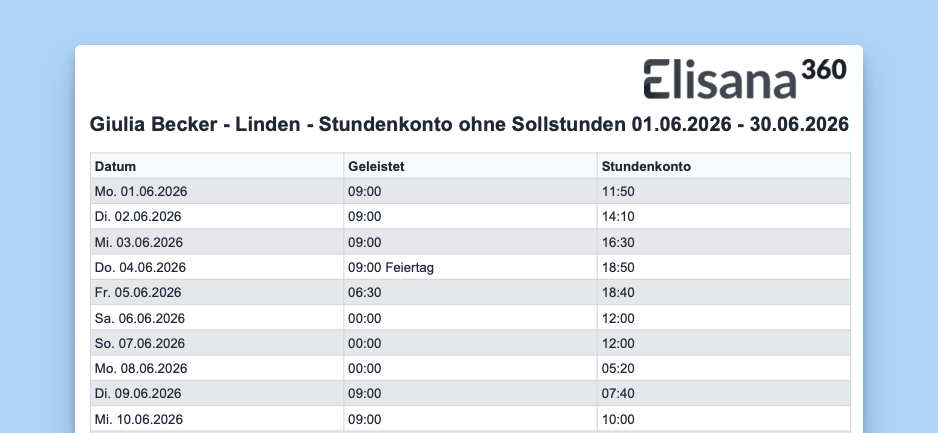Click Stundenkonto value 07:40
The height and width of the screenshot is (433, 938).
(x=723, y=394)
